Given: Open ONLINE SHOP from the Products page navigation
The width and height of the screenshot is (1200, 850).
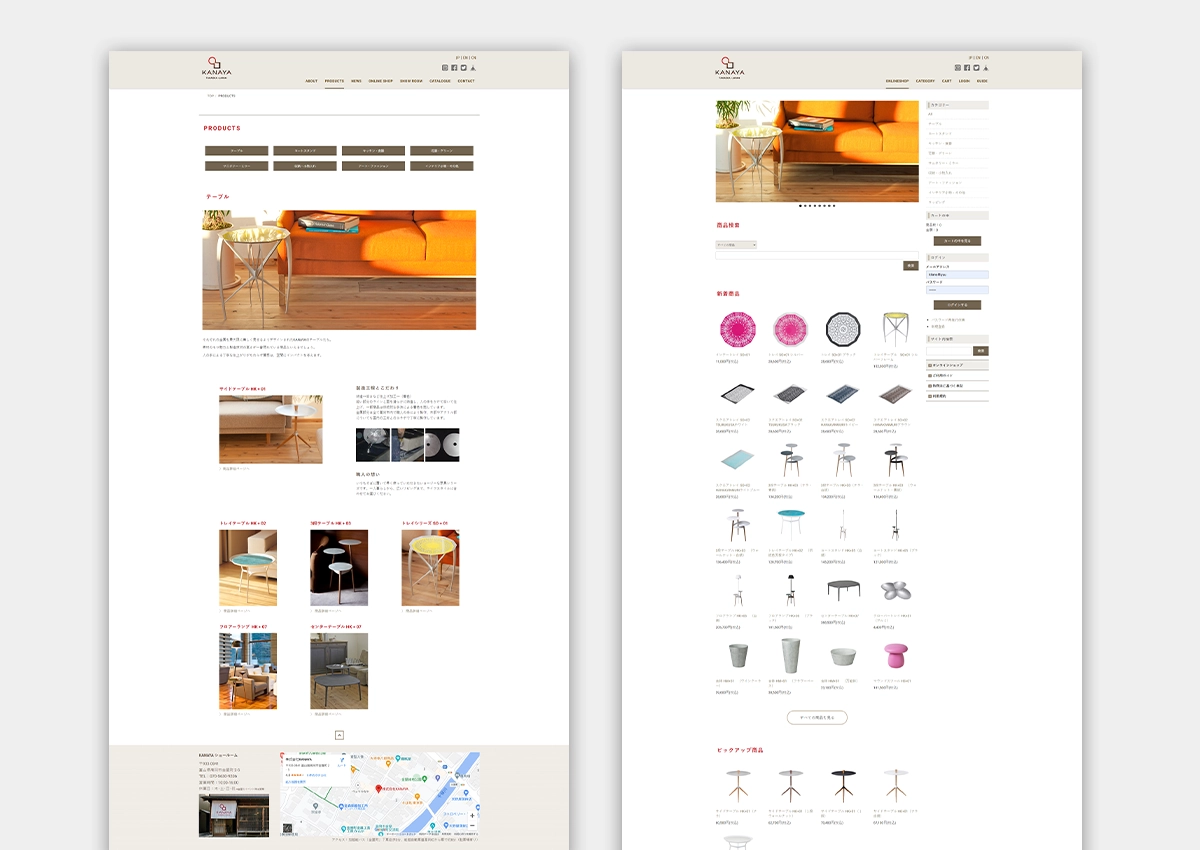Looking at the screenshot, I should tap(381, 81).
